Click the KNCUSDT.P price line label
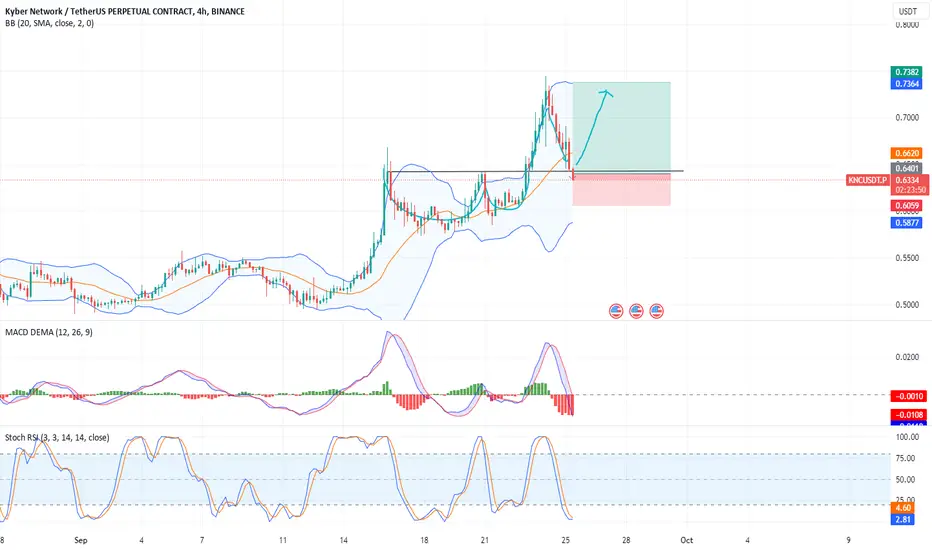The width and height of the screenshot is (932, 550). (867, 180)
